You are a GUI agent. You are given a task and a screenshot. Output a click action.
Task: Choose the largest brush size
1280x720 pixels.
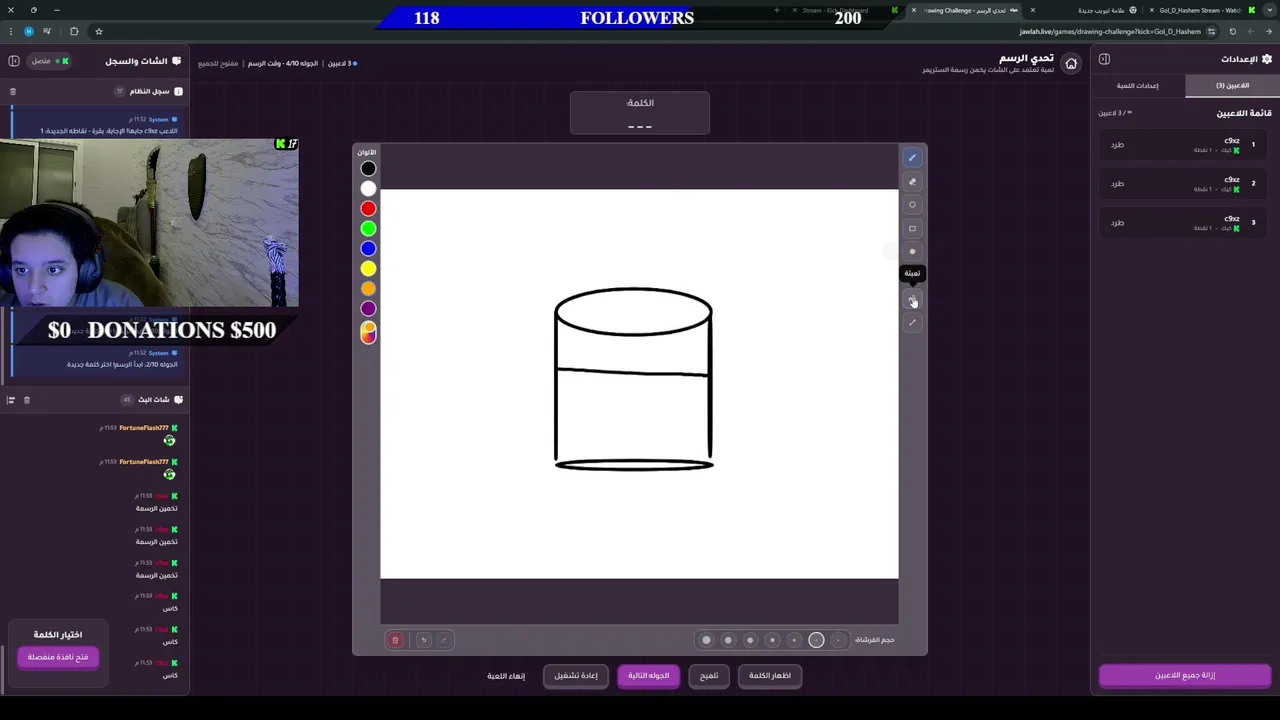point(706,640)
